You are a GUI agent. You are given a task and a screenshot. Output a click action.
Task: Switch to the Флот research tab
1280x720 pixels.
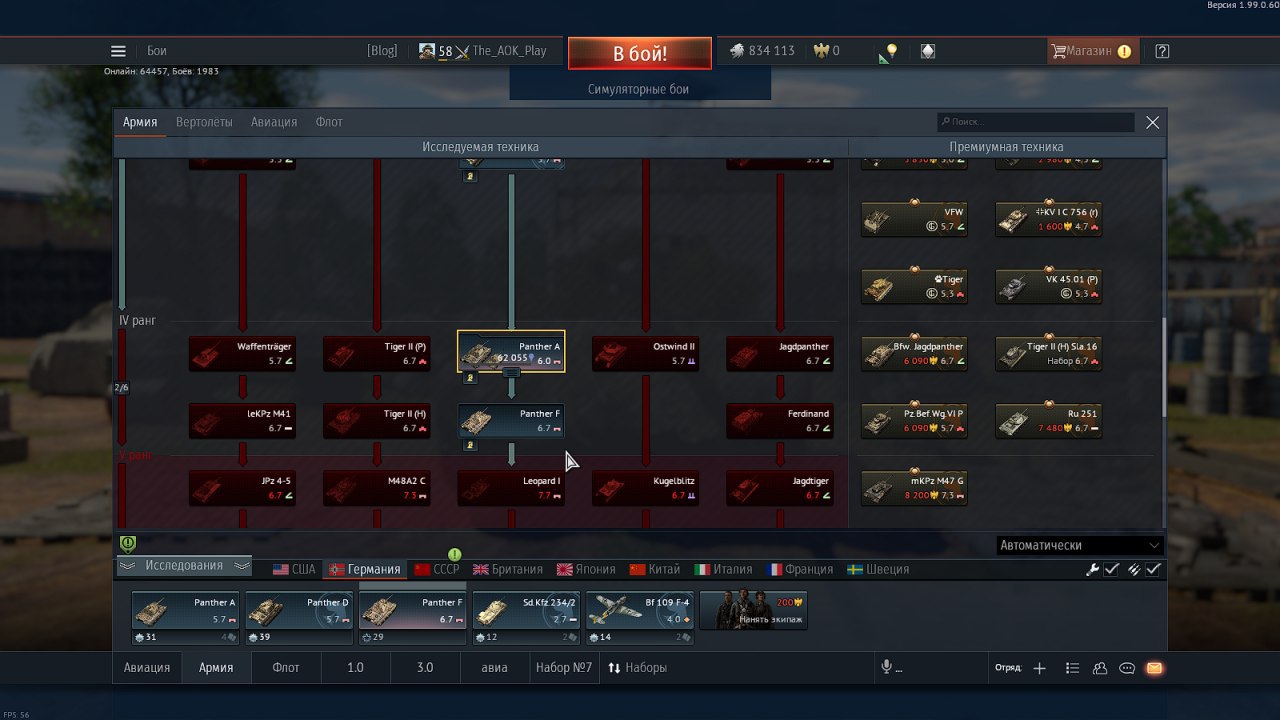tap(329, 122)
